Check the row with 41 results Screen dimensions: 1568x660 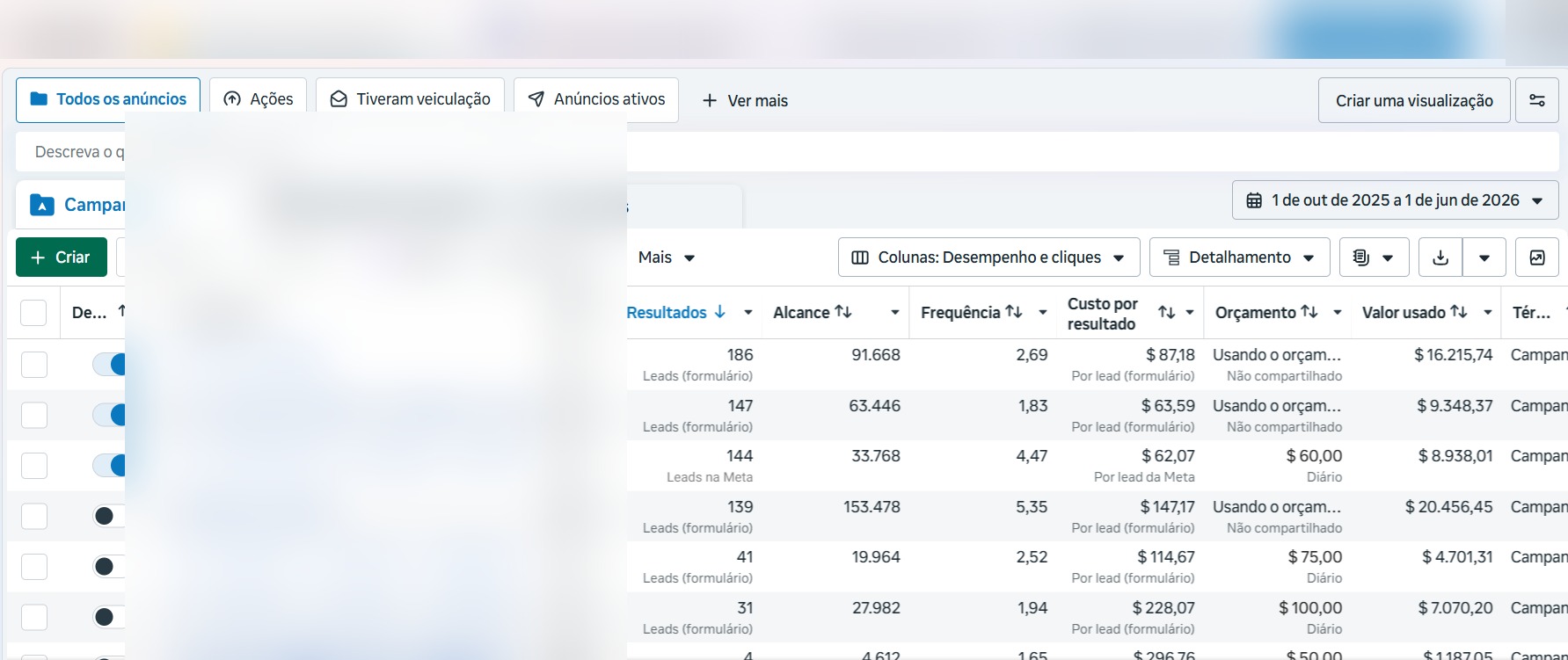(x=33, y=567)
